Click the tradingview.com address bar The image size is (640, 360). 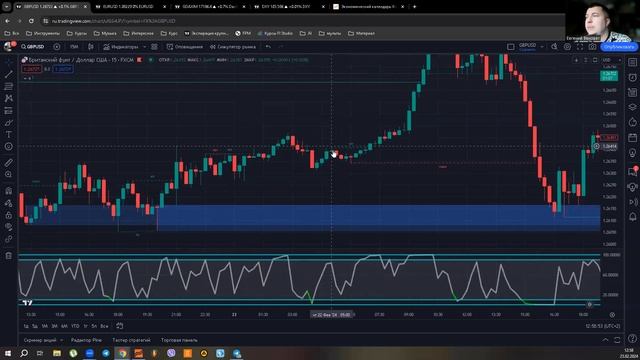coord(302,21)
